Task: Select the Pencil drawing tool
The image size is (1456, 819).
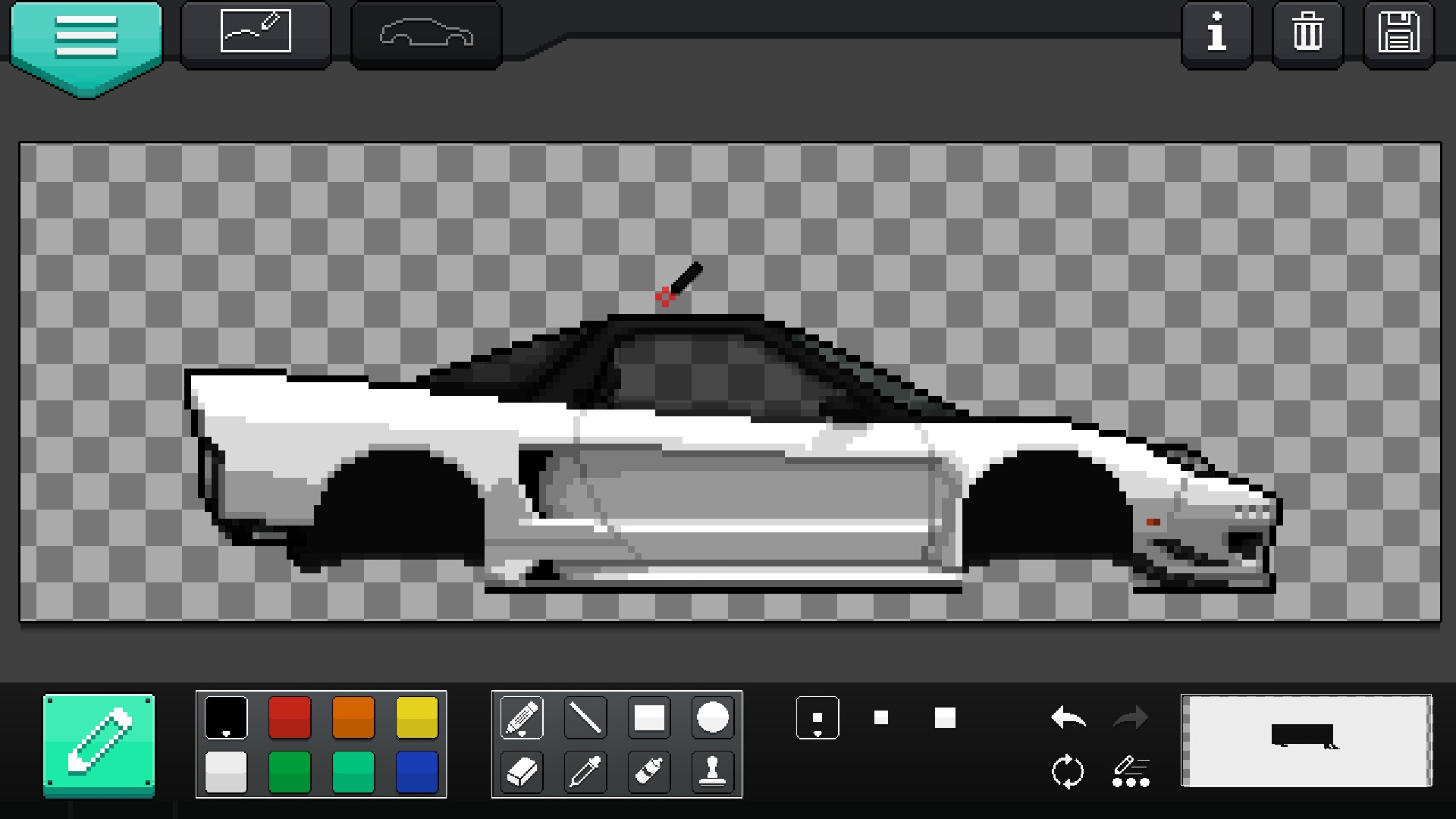Action: coord(522,717)
